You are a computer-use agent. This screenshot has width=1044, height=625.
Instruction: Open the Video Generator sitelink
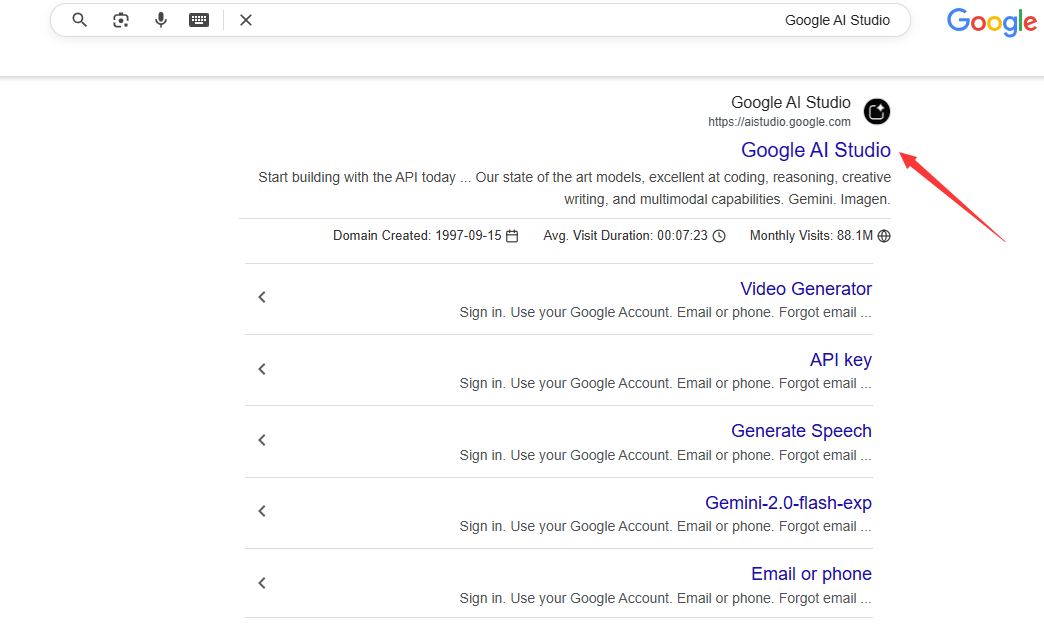tap(806, 289)
